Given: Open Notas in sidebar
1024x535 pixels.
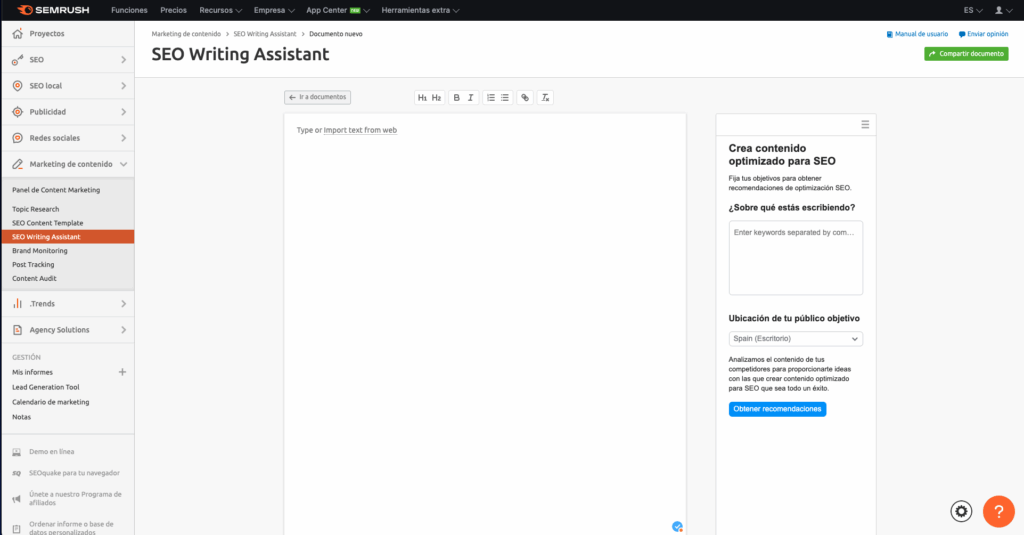Looking at the screenshot, I should pos(22,417).
